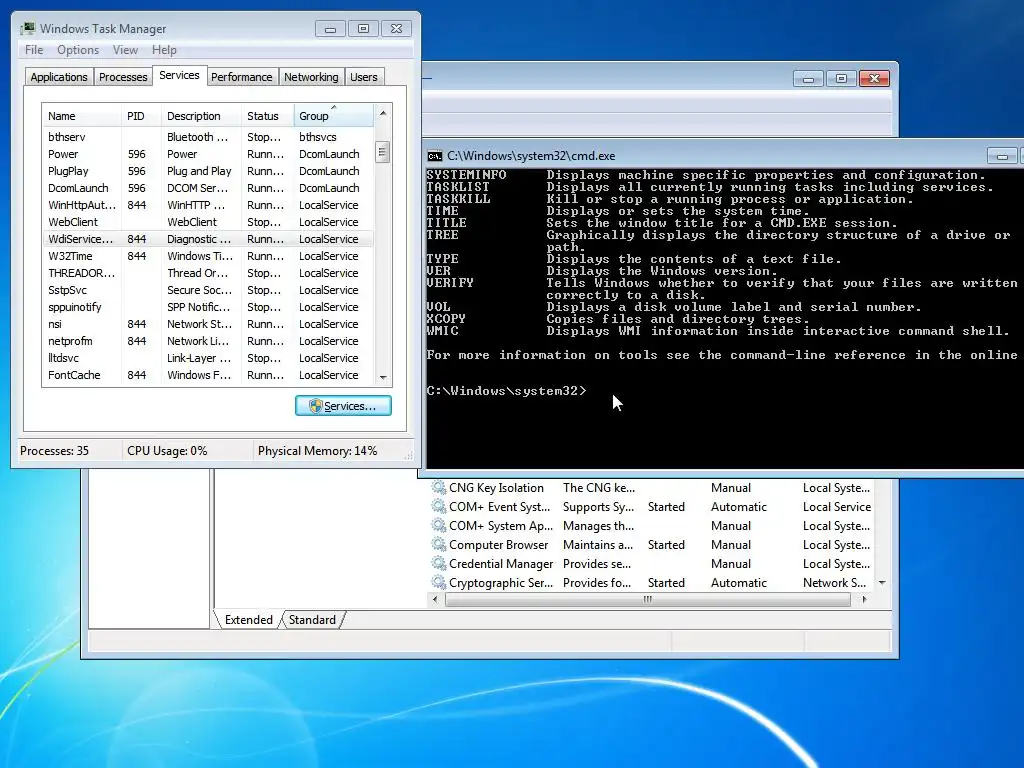This screenshot has height=768, width=1024.
Task: Open the Options menu in Task Manager
Action: (78, 50)
